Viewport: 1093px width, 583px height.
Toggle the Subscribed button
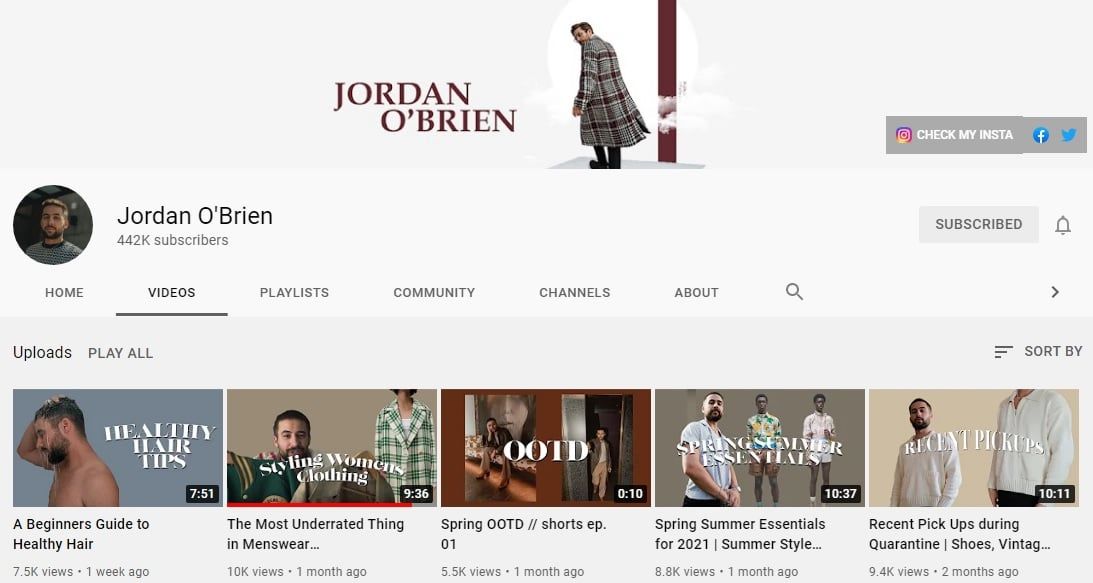pyautogui.click(x=979, y=225)
